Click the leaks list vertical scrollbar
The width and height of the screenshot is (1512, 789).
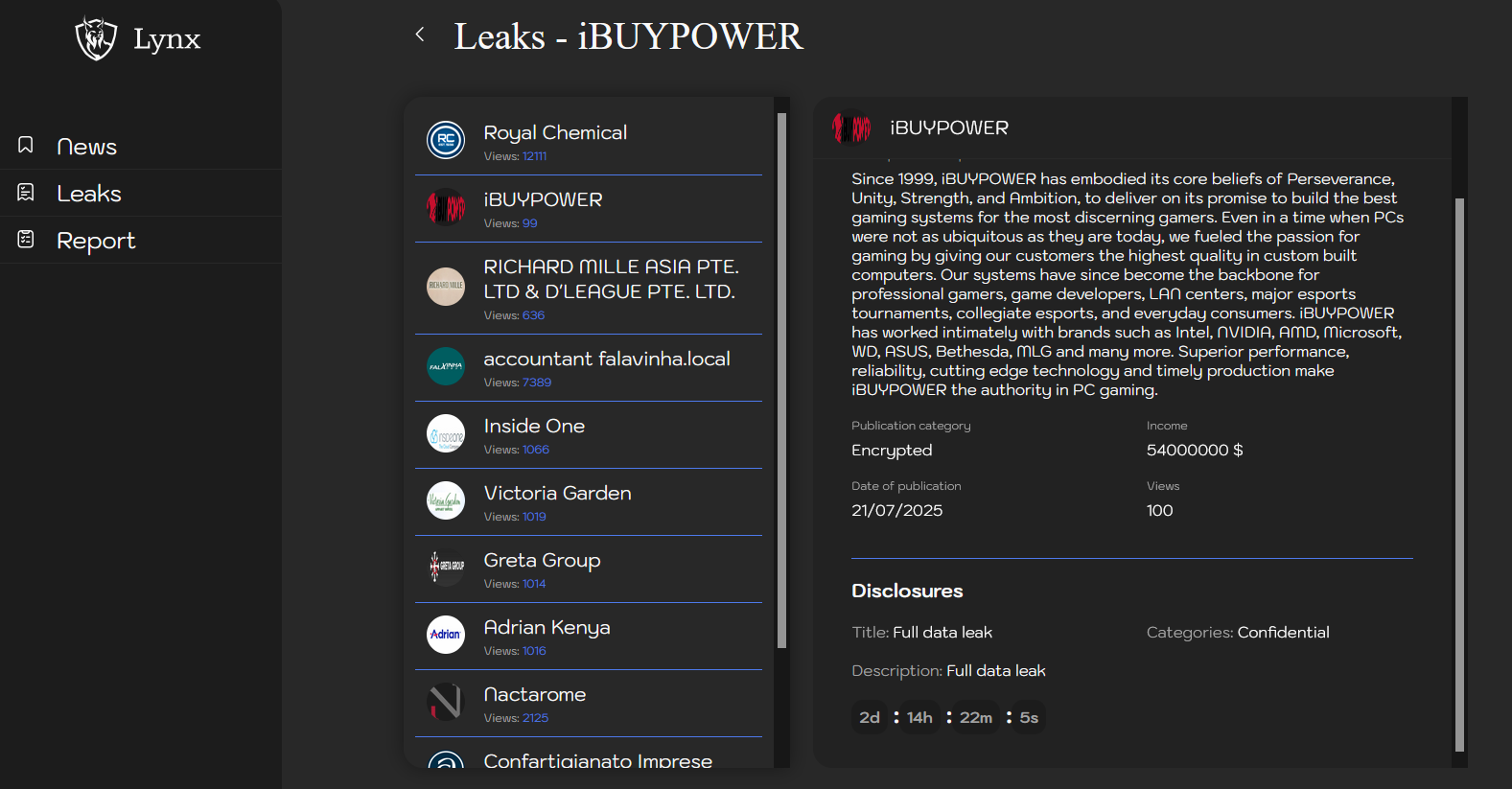pos(781,381)
